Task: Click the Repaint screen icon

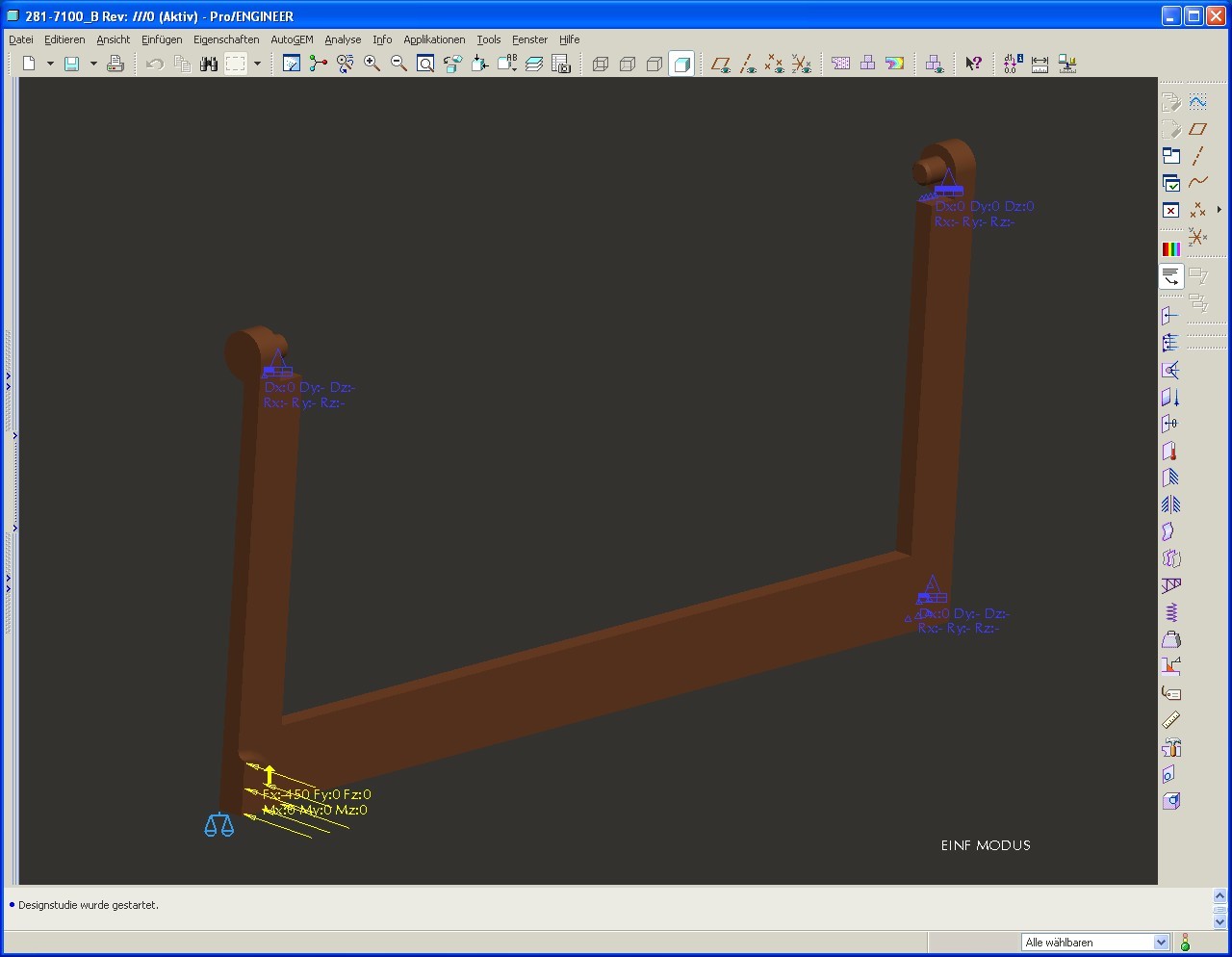Action: (x=292, y=64)
